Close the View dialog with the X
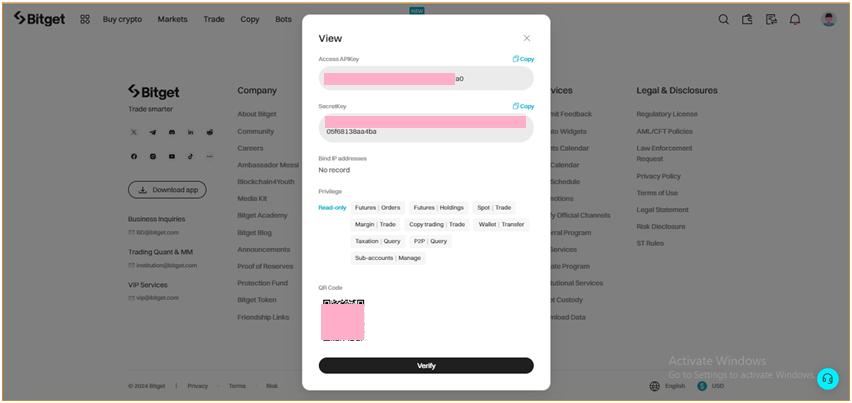The height and width of the screenshot is (403, 852). pos(527,38)
